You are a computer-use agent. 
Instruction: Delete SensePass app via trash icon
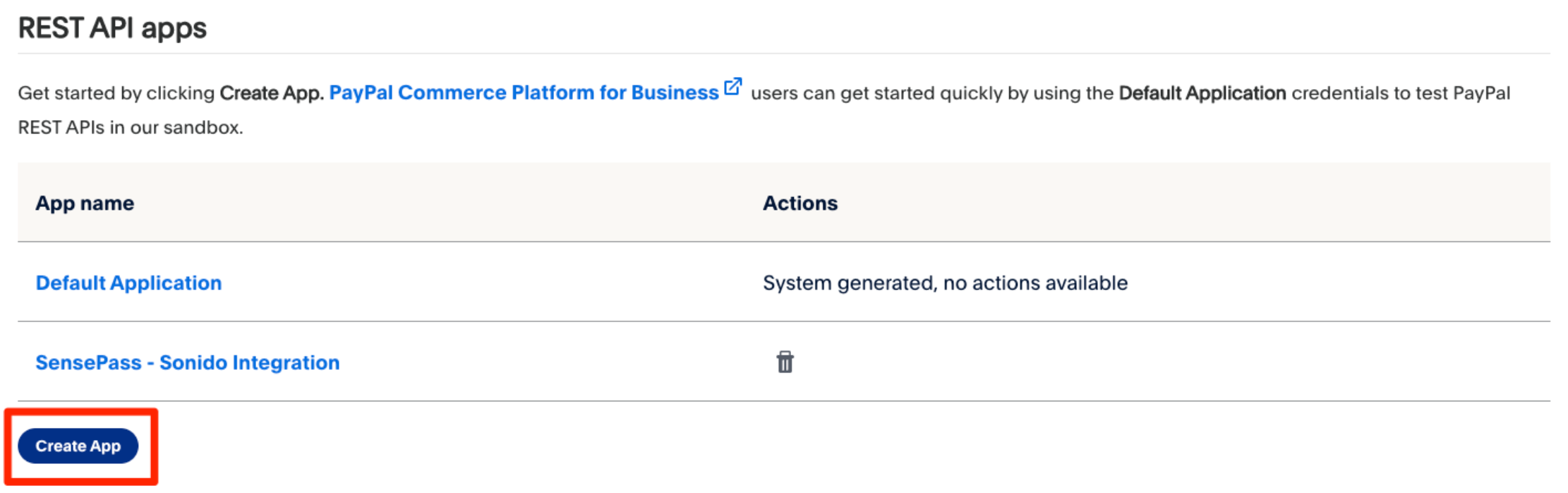click(785, 362)
